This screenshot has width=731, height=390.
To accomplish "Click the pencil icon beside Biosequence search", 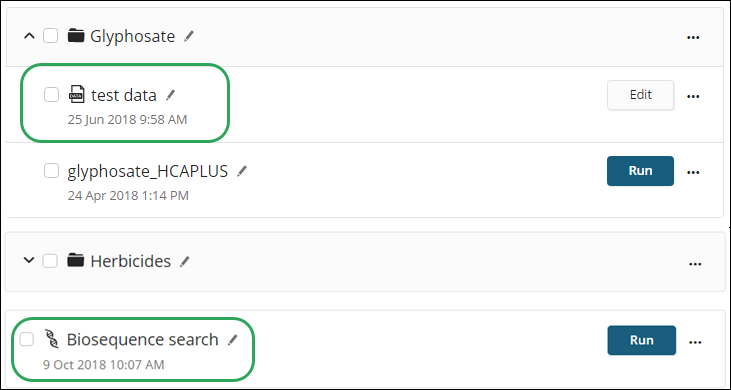I will [232, 340].
